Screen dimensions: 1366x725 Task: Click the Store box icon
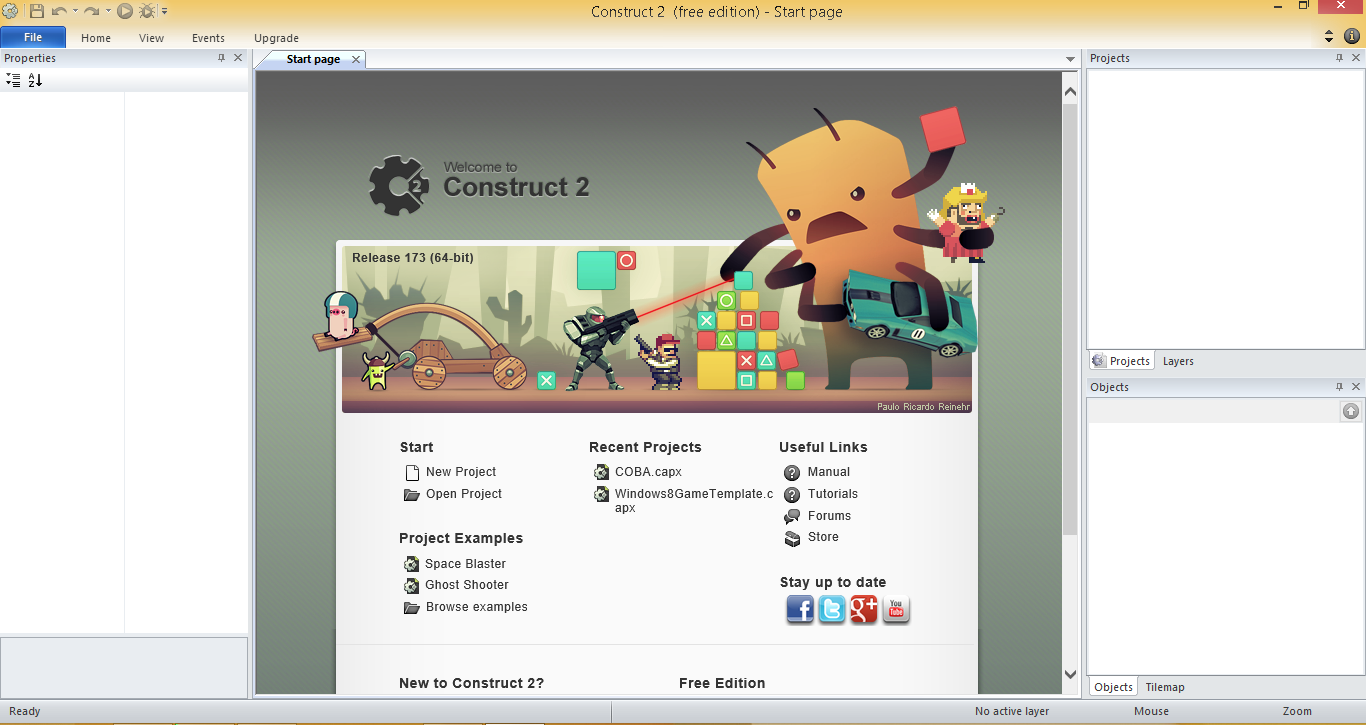(792, 539)
